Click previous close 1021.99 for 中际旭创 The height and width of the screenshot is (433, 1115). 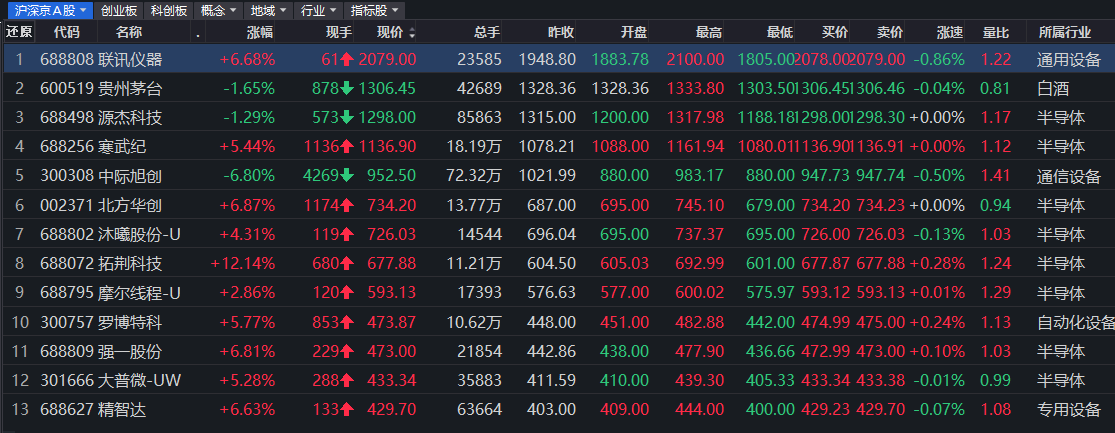coord(547,176)
